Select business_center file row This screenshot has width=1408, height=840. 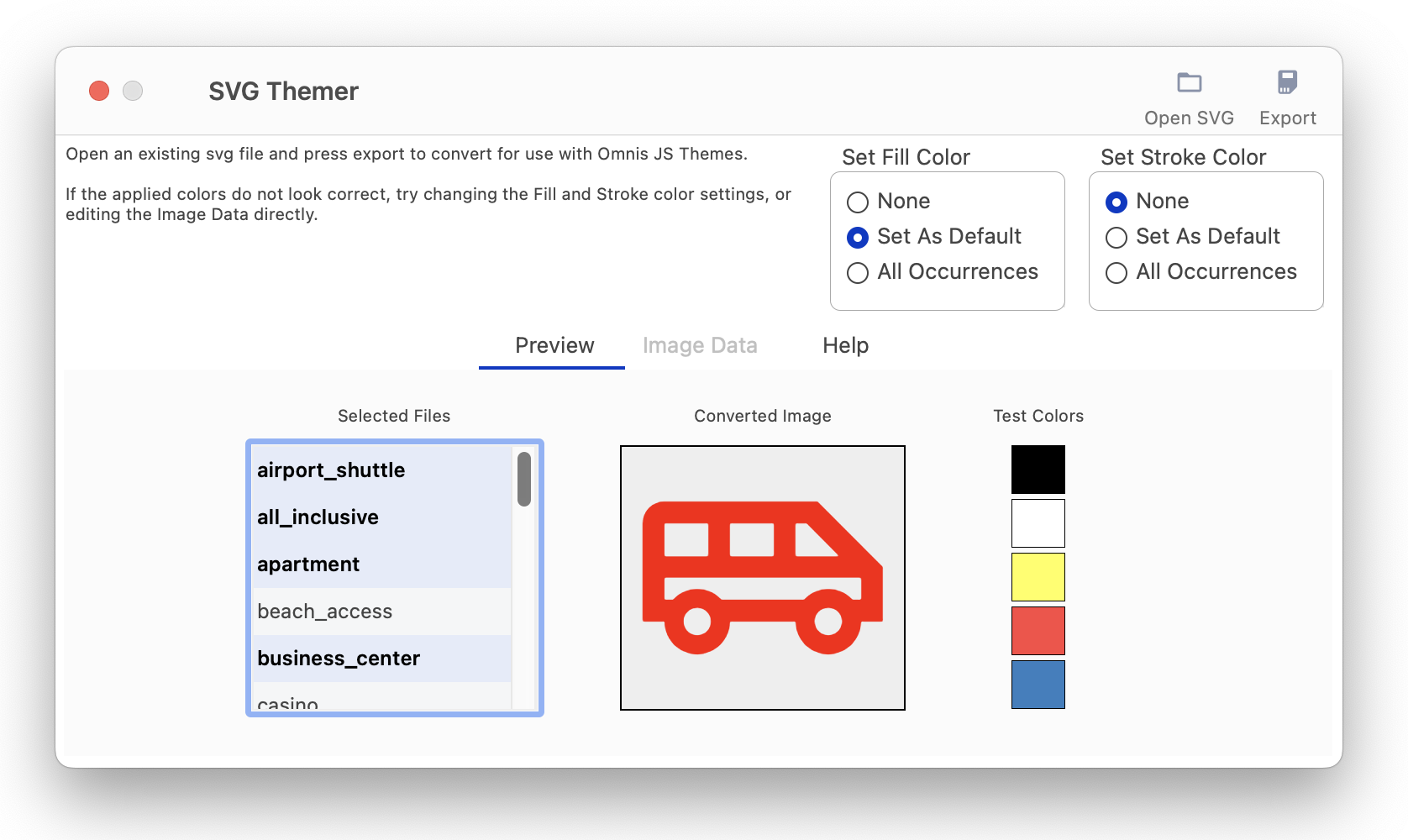pyautogui.click(x=381, y=659)
